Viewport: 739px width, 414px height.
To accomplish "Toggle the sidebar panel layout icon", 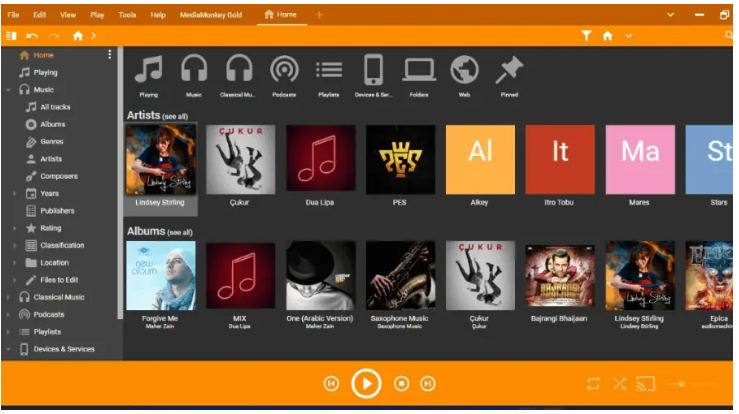I will pyautogui.click(x=11, y=36).
